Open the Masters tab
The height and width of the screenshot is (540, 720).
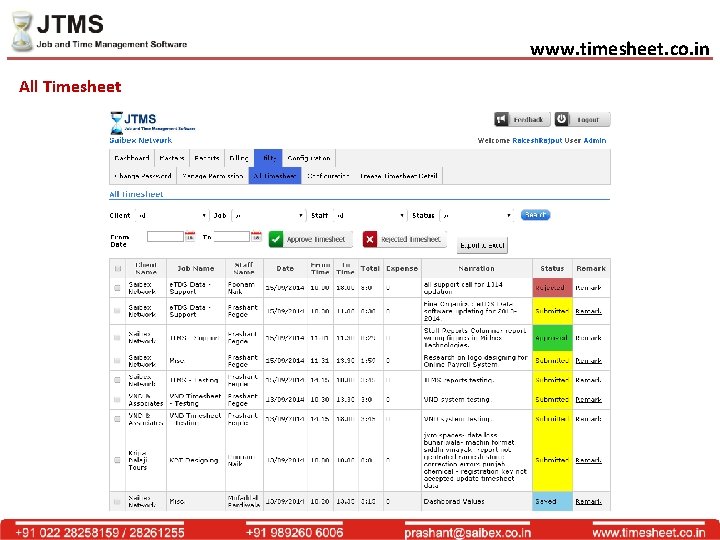172,158
